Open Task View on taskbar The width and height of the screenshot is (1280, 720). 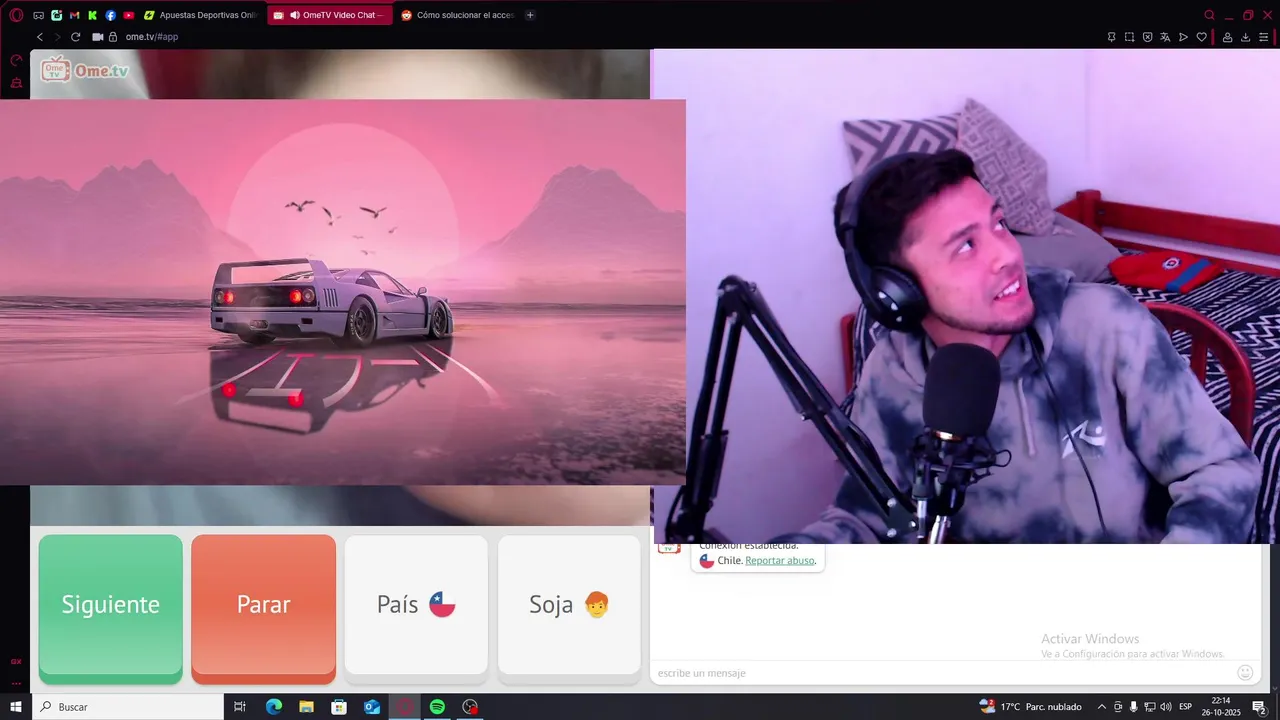pos(240,707)
